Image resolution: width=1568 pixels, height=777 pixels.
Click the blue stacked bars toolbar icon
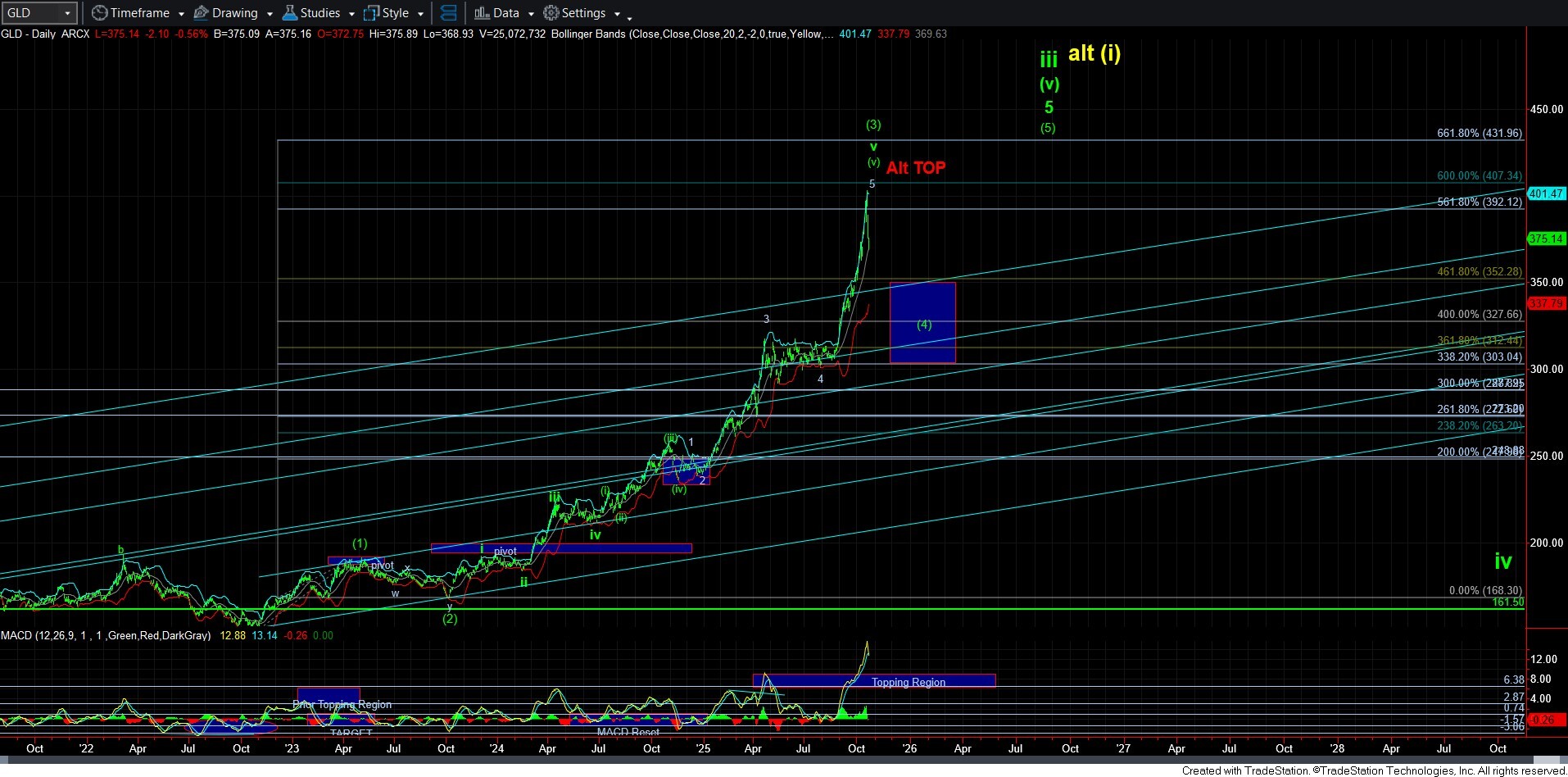click(x=448, y=13)
